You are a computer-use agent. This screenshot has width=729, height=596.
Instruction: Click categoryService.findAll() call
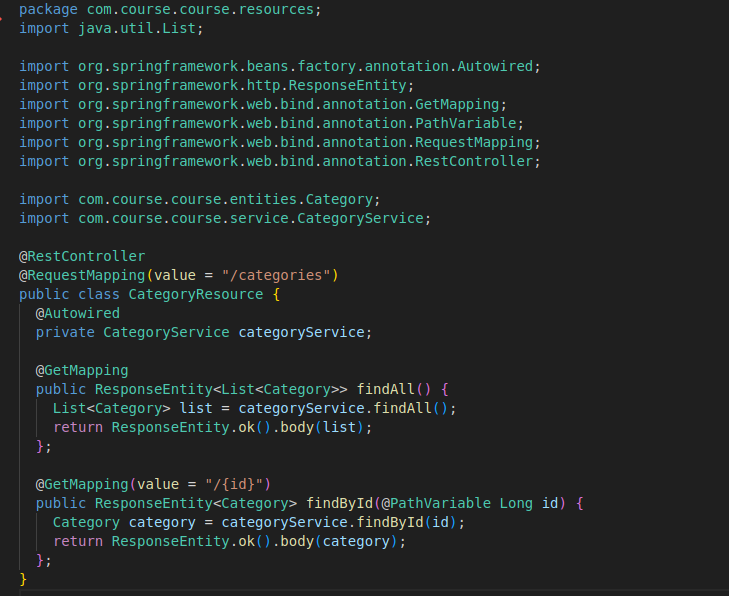click(x=343, y=408)
